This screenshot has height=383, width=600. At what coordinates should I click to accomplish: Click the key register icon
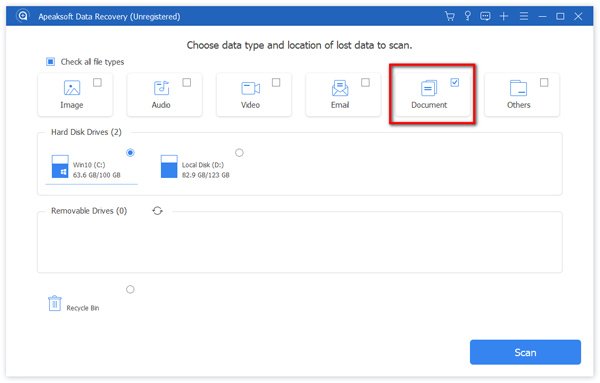[x=467, y=16]
